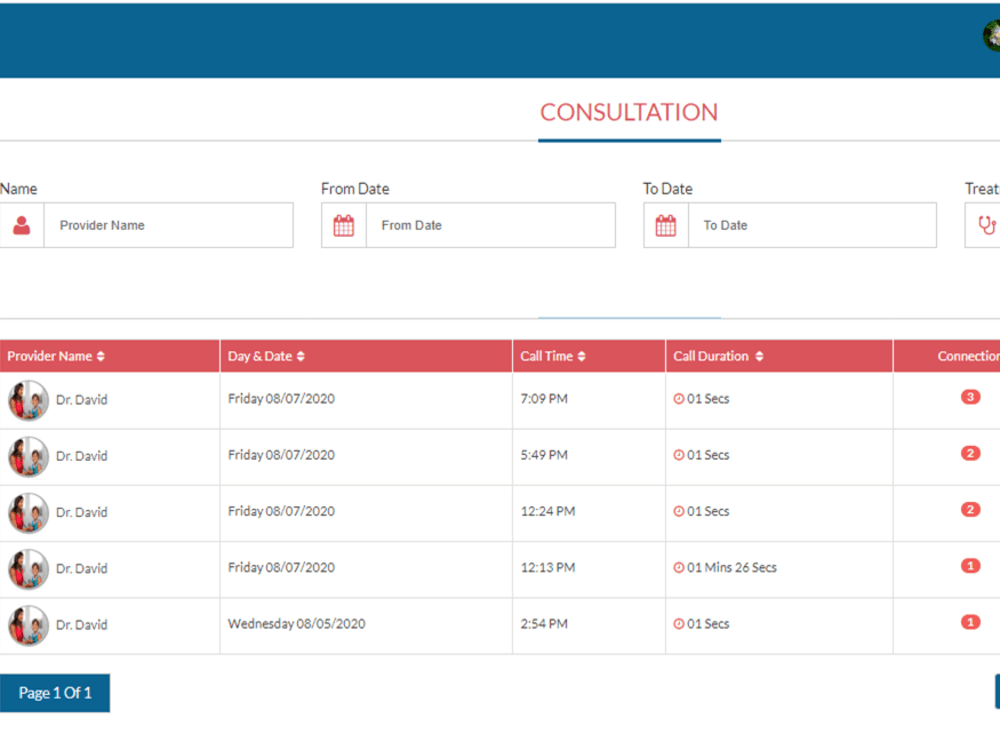This screenshot has height=750, width=1000.
Task: Click the From Date field label
Action: click(x=355, y=189)
